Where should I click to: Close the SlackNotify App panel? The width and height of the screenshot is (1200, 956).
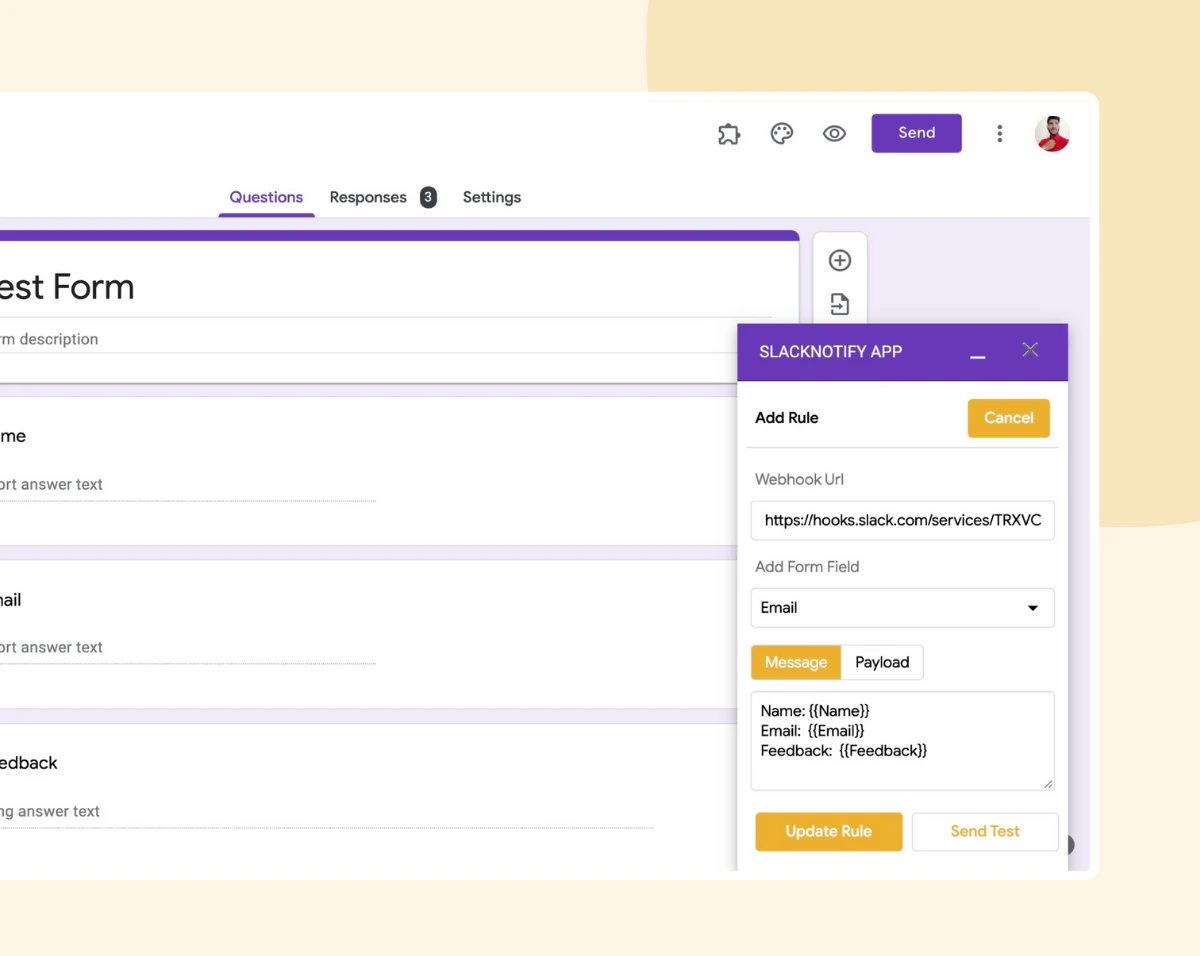(1030, 350)
